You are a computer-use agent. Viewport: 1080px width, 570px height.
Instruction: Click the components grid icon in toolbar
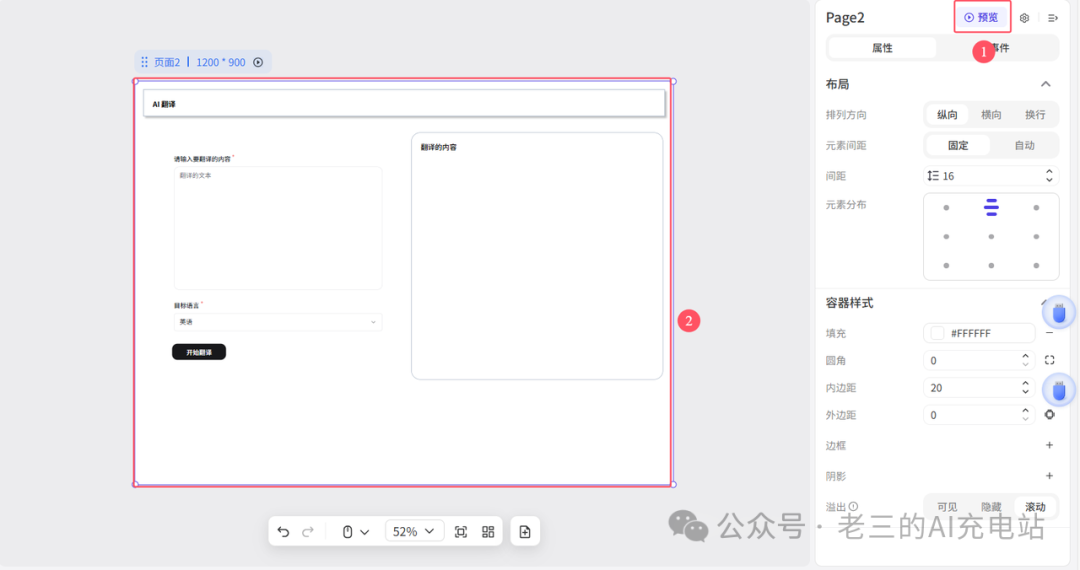[488, 531]
